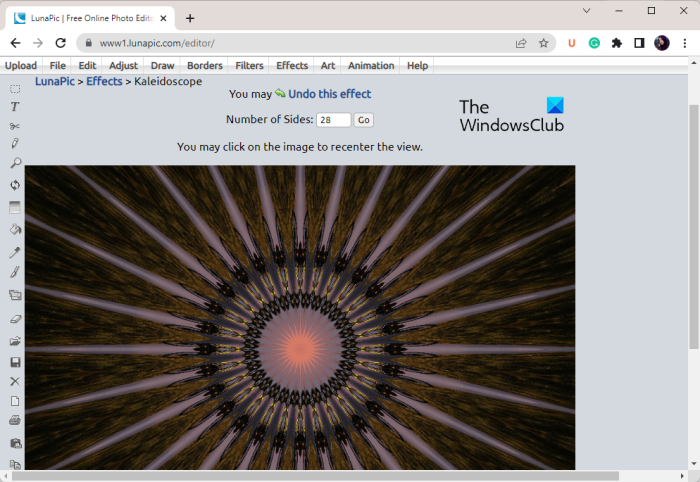700x482 pixels.
Task: Open the File menu
Action: tap(58, 66)
